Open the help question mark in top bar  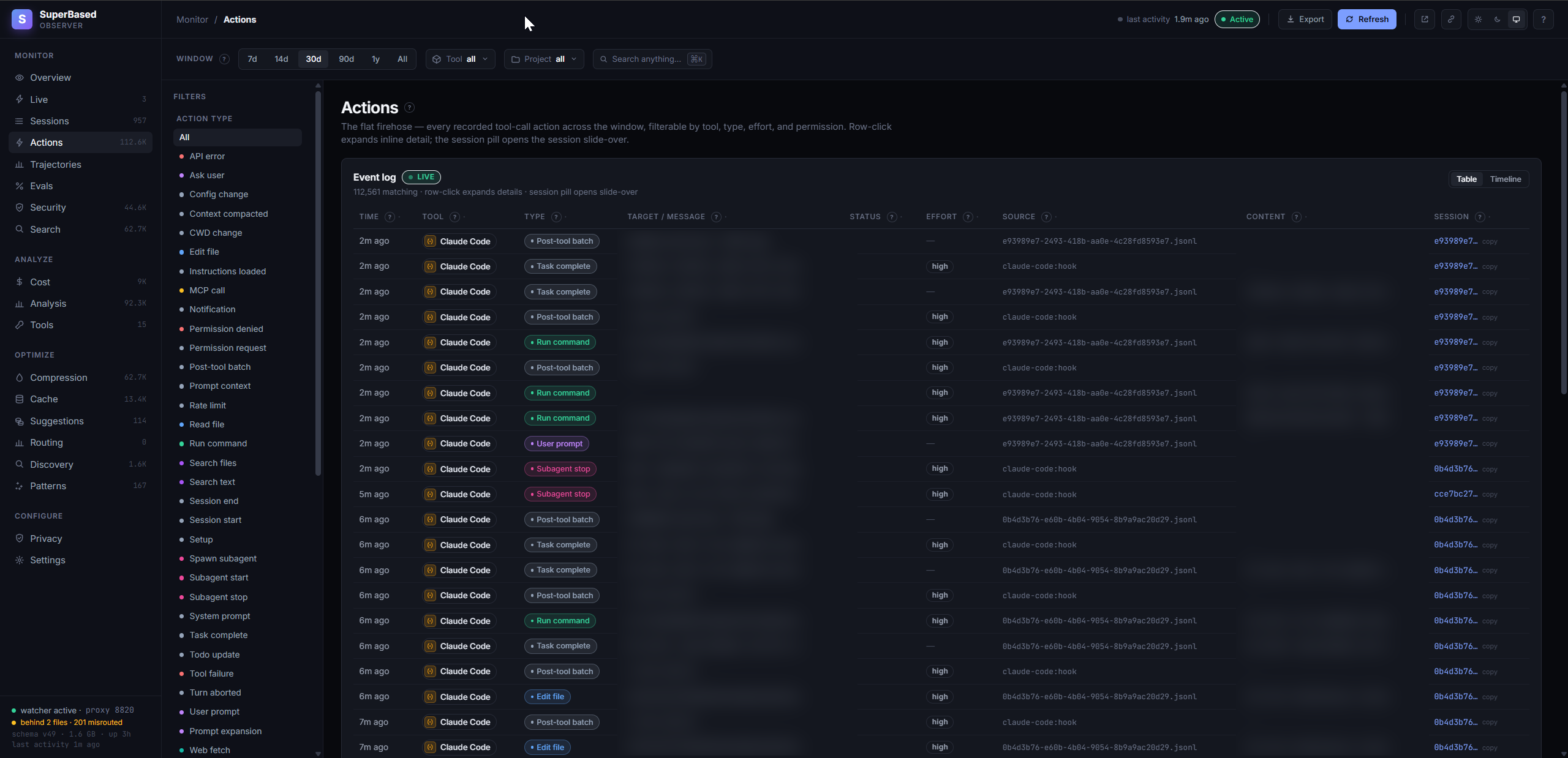pos(1543,20)
